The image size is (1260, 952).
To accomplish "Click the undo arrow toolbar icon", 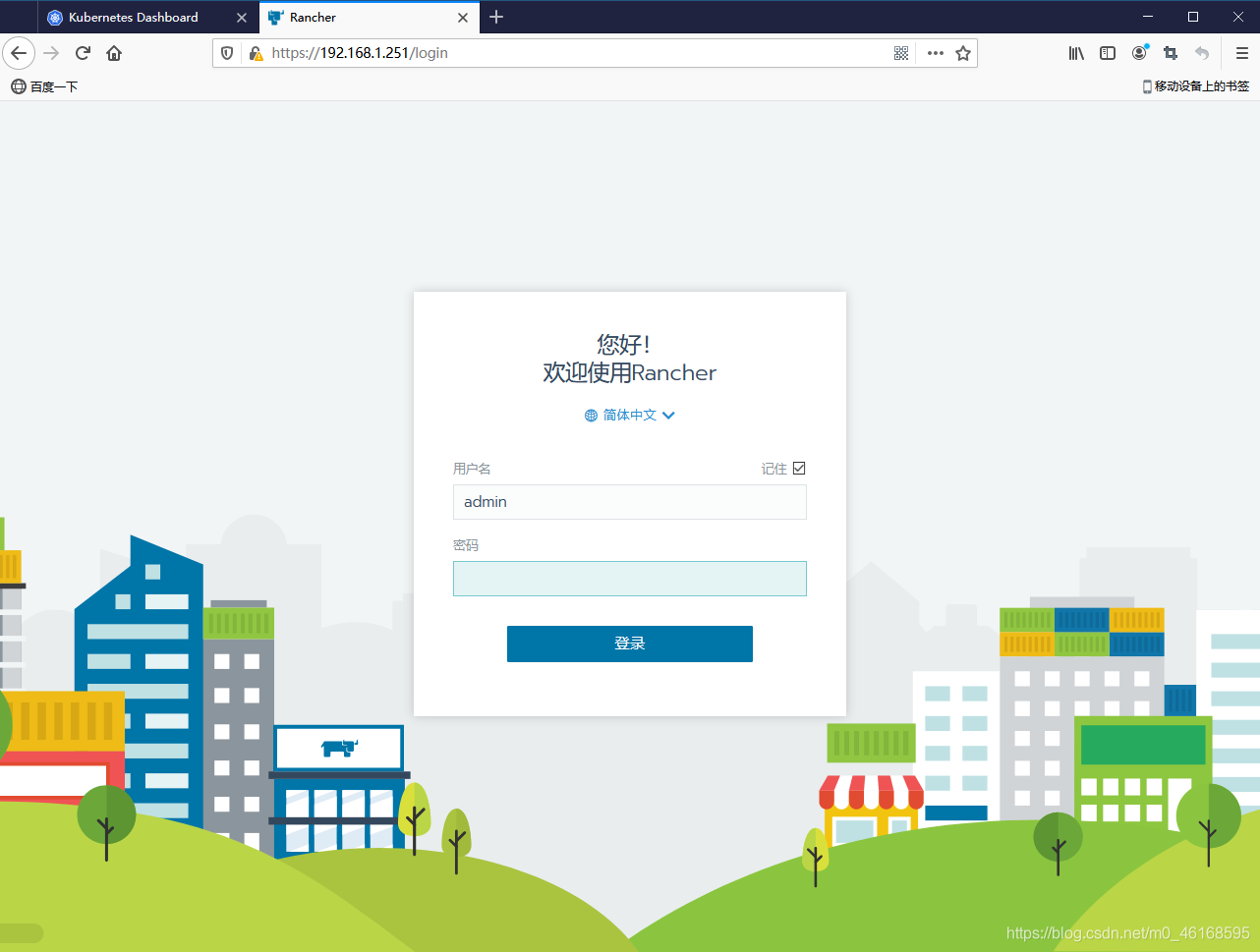I will [1201, 53].
